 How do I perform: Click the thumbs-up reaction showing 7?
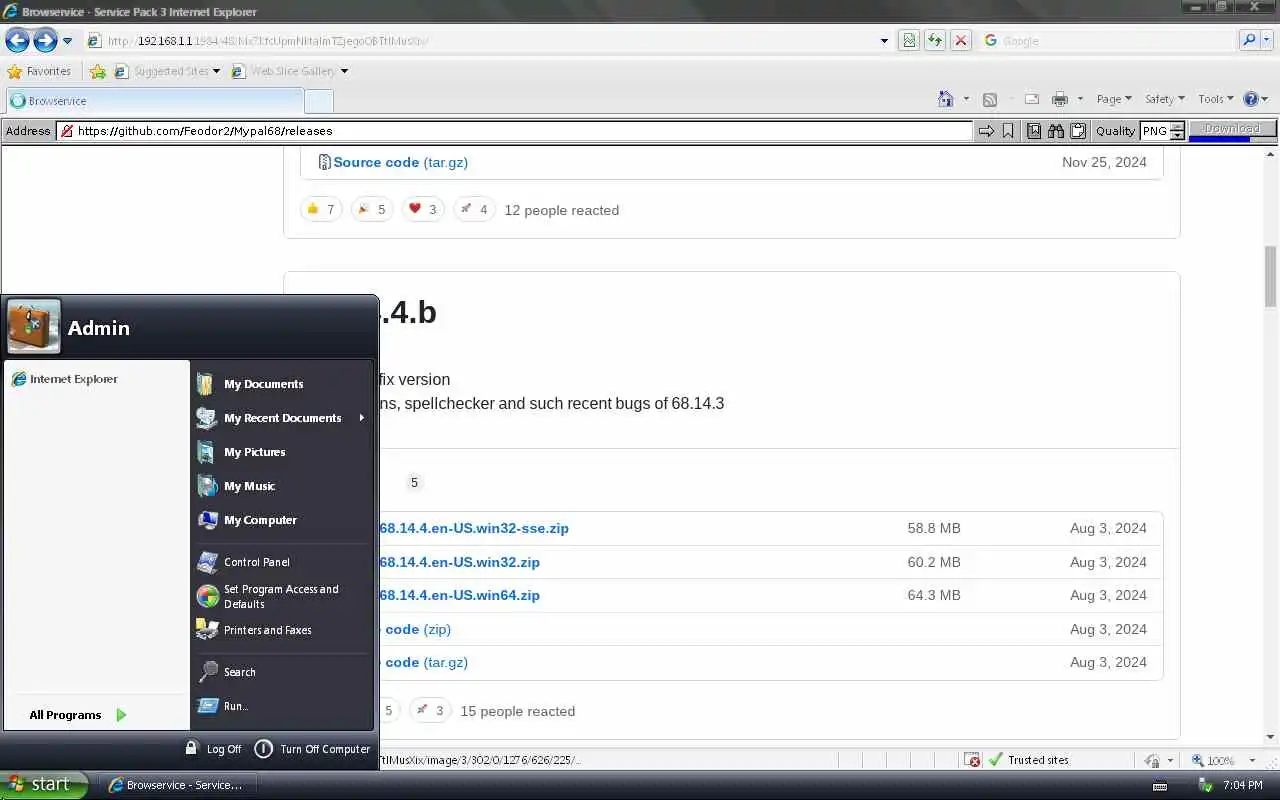coord(321,209)
